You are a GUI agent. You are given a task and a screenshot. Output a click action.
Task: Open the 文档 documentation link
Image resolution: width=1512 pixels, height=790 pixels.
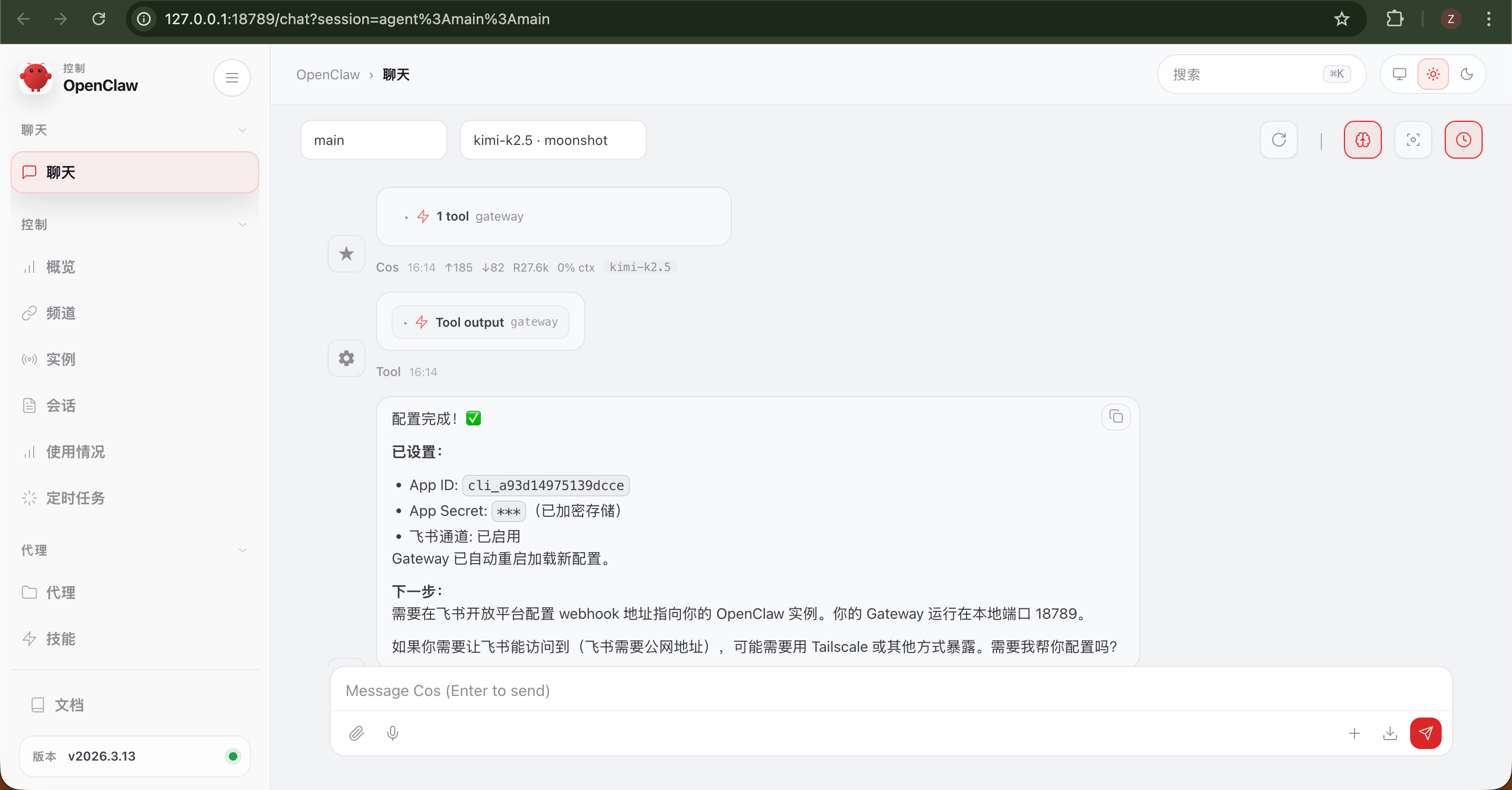(134, 705)
